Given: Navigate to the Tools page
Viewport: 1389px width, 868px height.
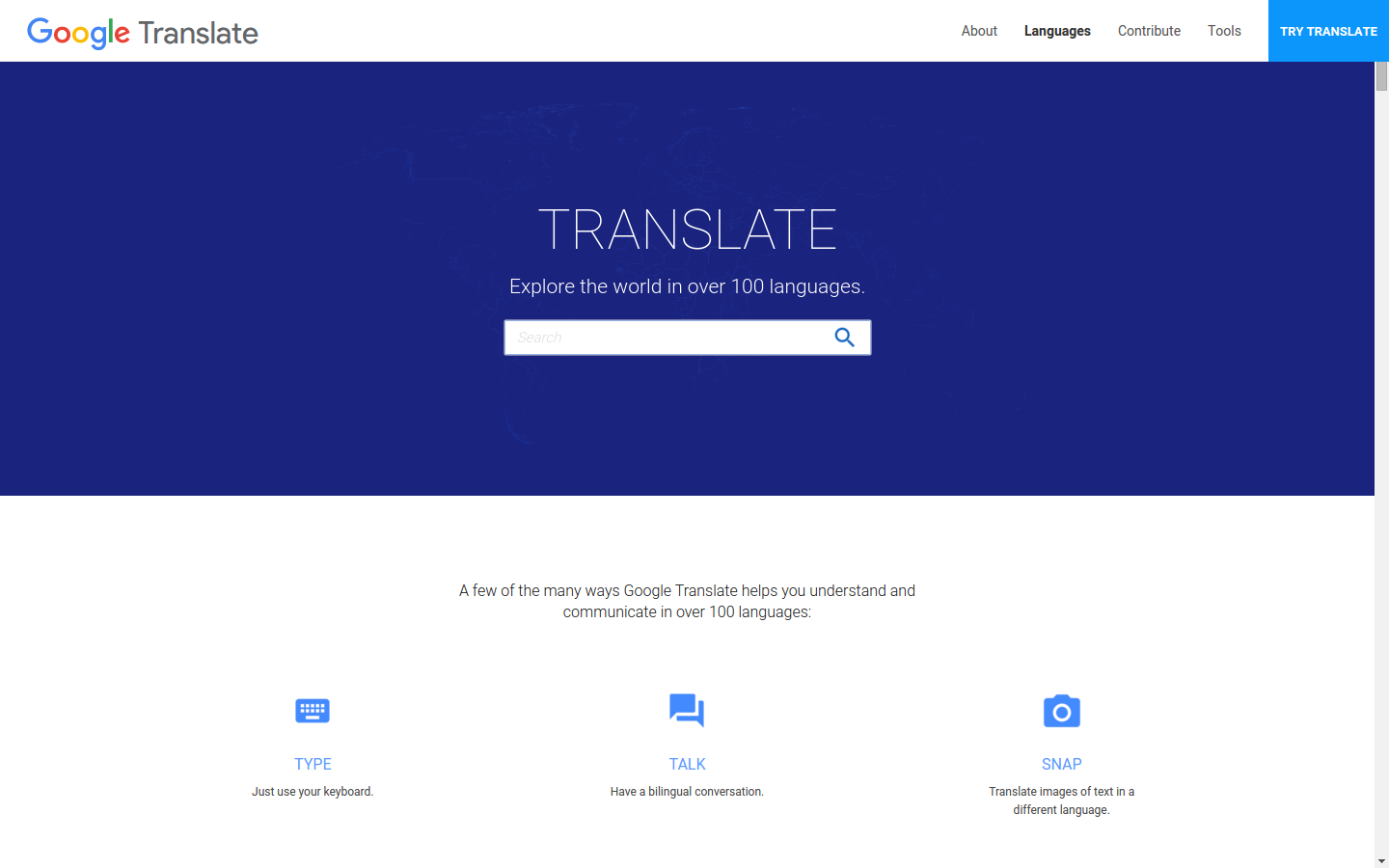Looking at the screenshot, I should pos(1224,31).
